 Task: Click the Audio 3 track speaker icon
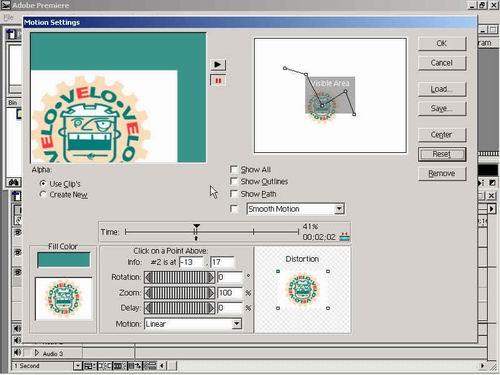tap(17, 353)
